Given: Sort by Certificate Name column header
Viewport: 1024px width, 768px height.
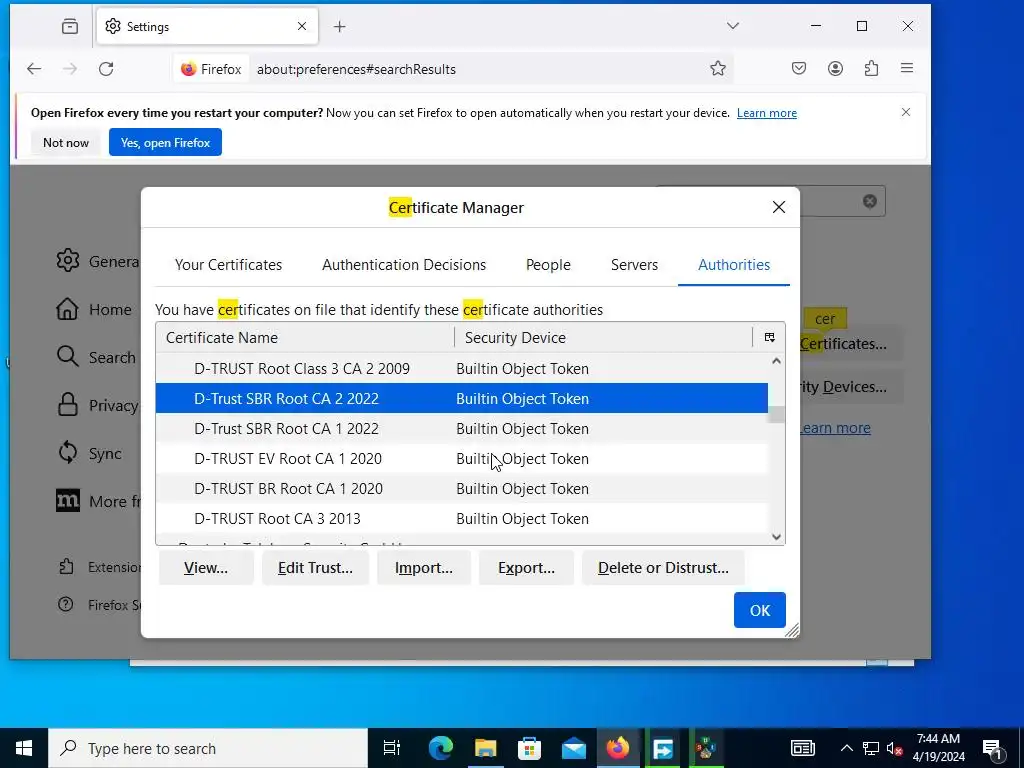Looking at the screenshot, I should point(305,338).
